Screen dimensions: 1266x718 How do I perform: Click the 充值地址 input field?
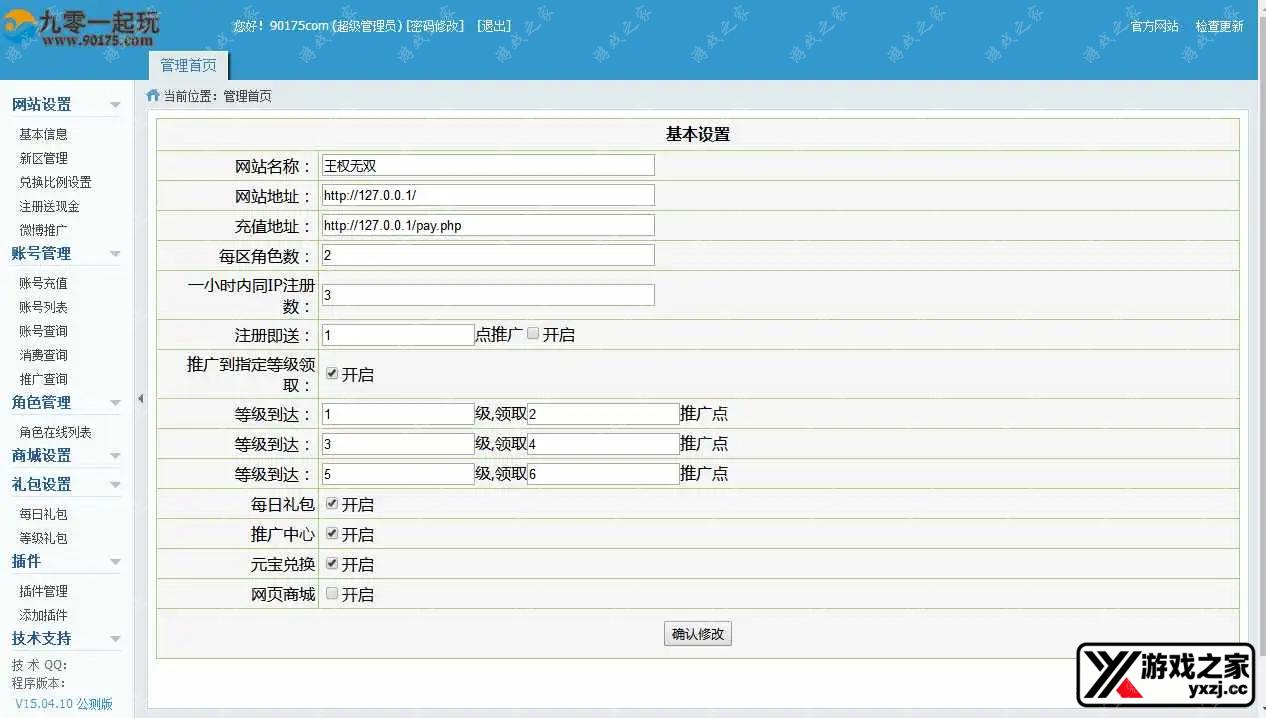(488, 225)
